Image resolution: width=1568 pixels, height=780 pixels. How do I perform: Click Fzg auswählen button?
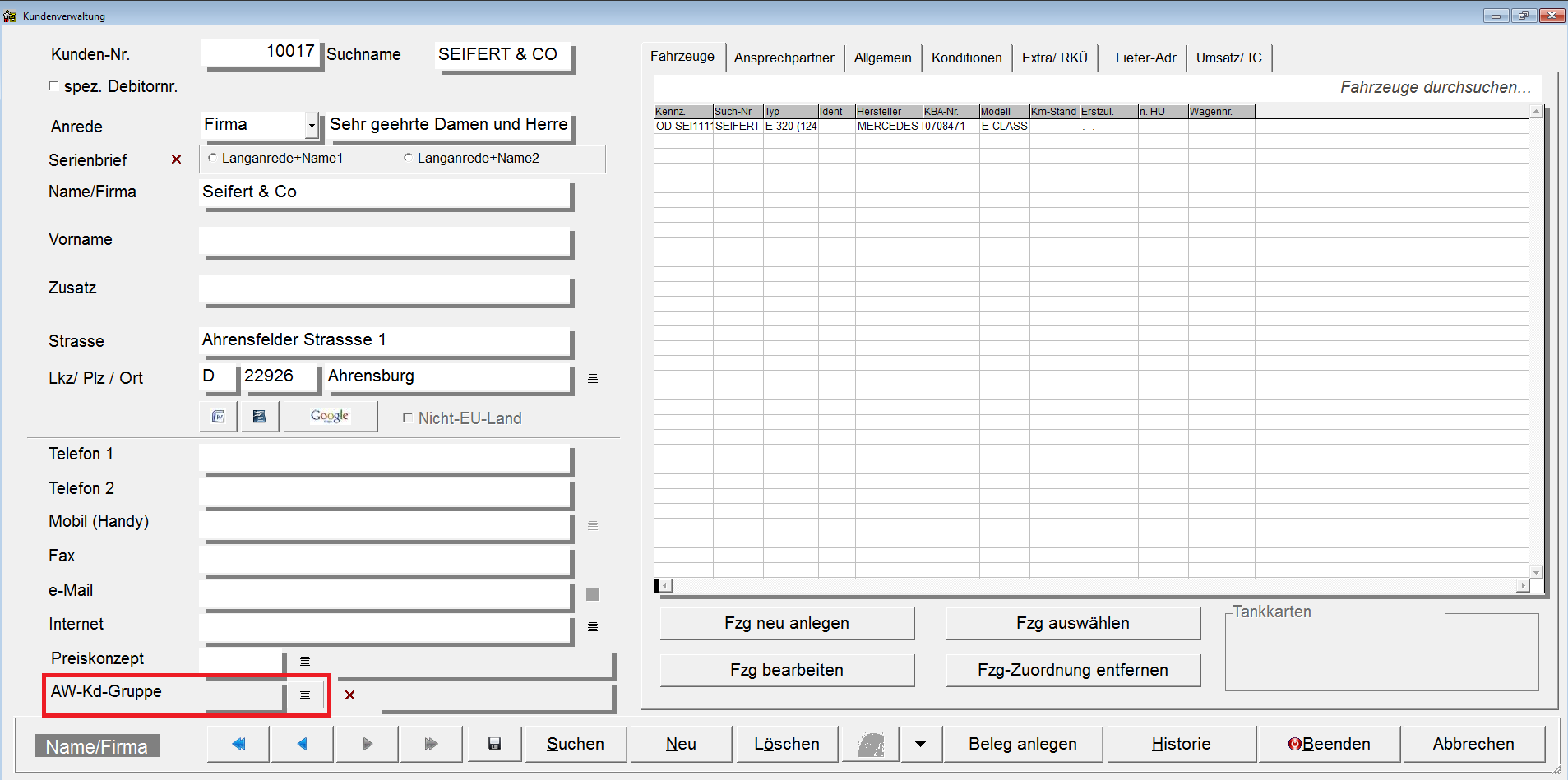point(1073,623)
